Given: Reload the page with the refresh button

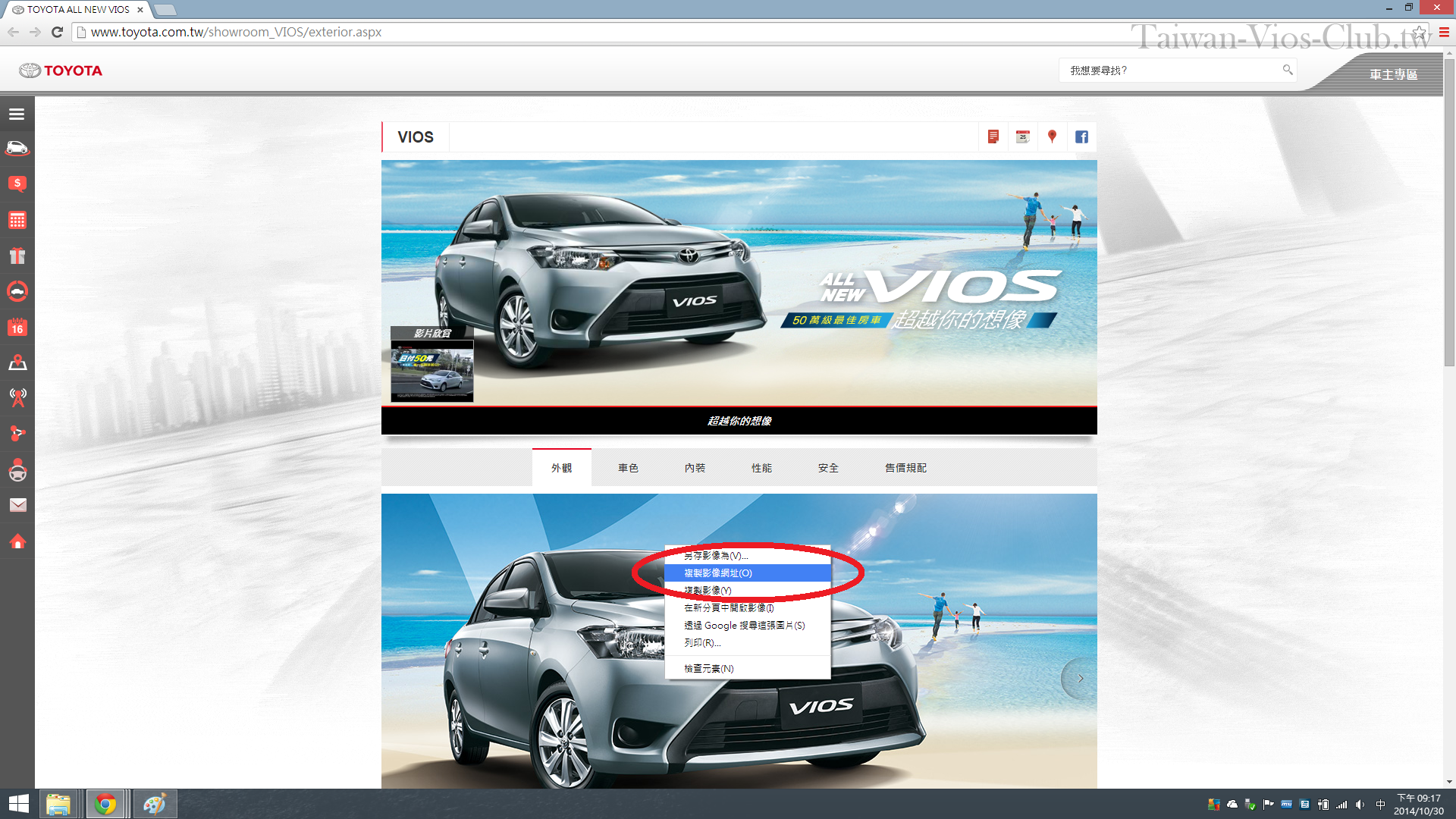Looking at the screenshot, I should pos(57,32).
